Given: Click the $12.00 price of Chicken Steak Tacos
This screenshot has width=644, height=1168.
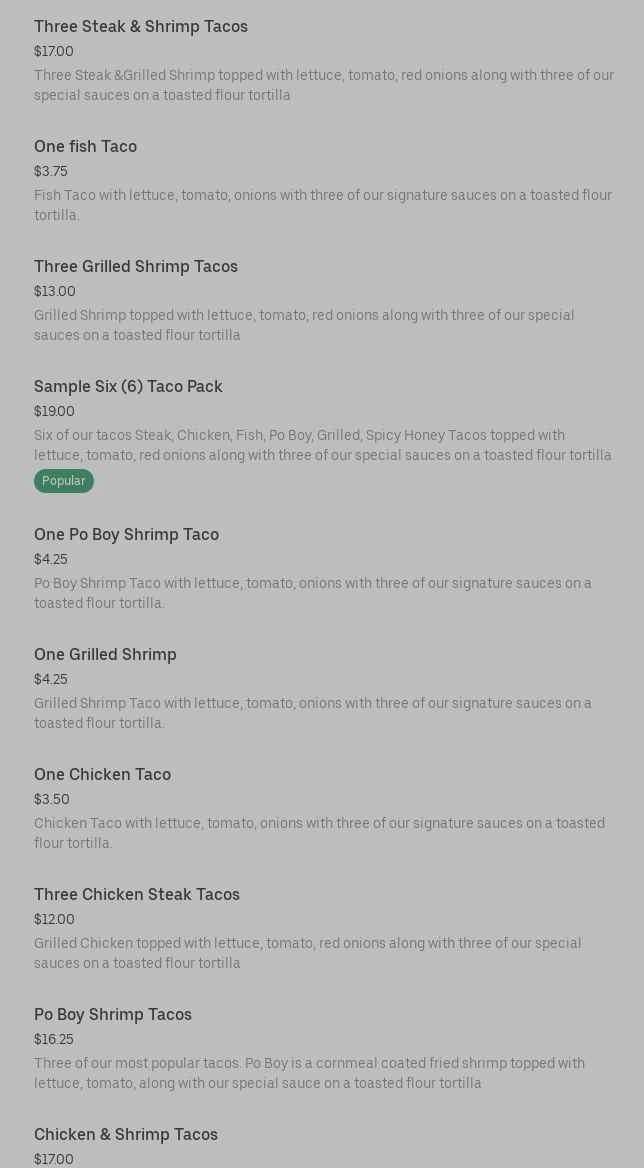Looking at the screenshot, I should (54, 920).
